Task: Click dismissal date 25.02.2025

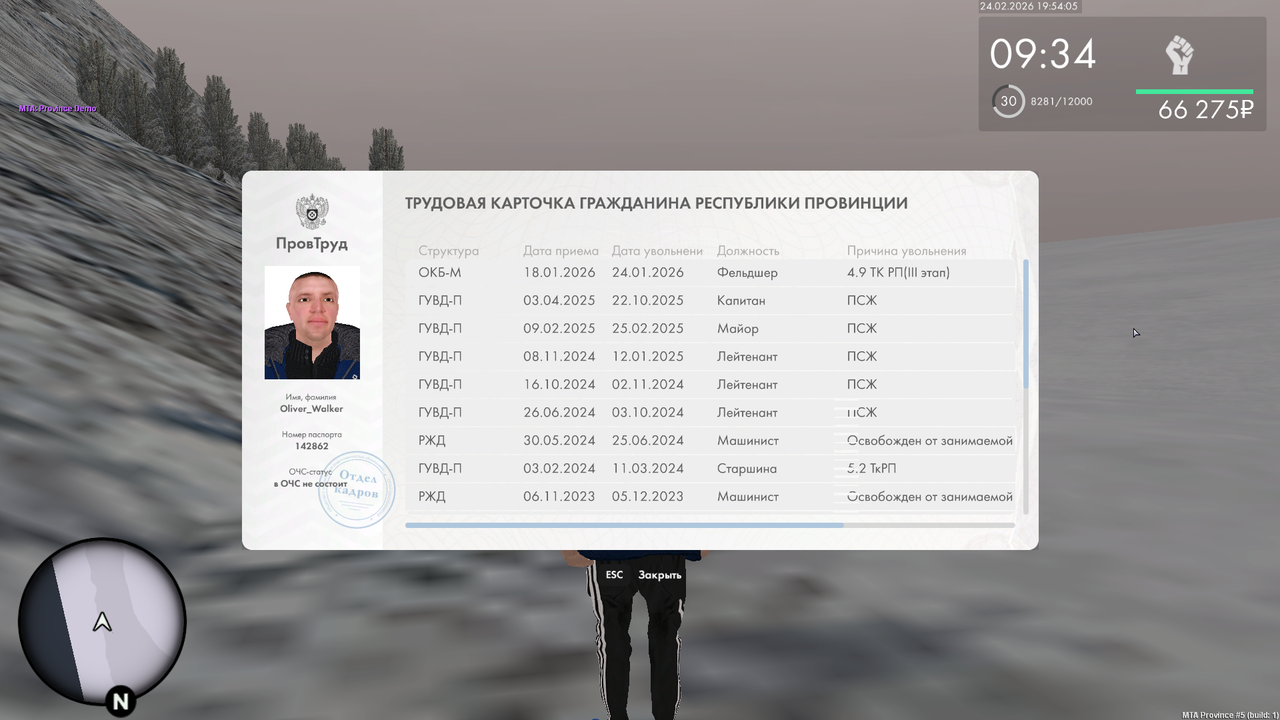Action: click(648, 329)
